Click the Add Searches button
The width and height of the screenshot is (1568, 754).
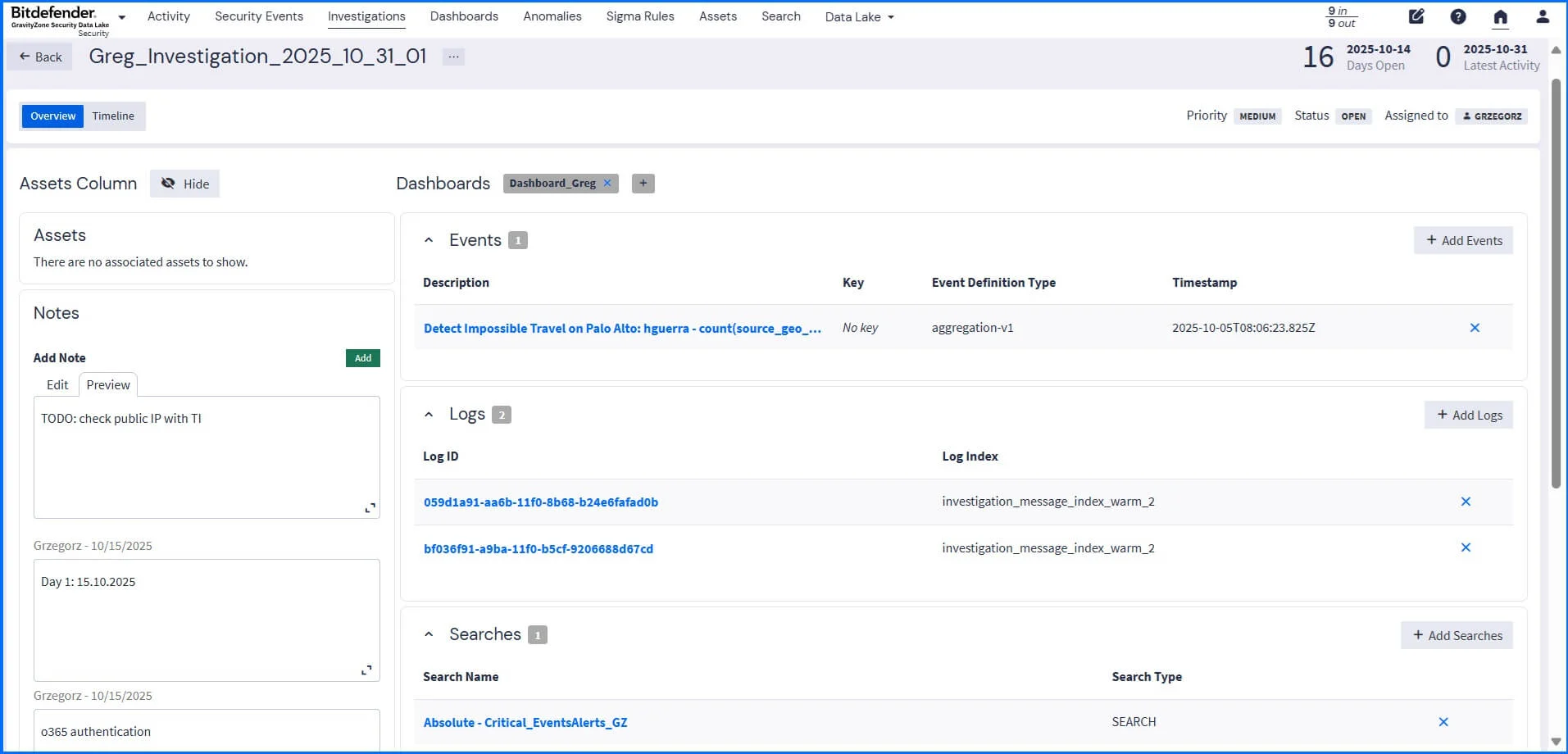coord(1457,635)
